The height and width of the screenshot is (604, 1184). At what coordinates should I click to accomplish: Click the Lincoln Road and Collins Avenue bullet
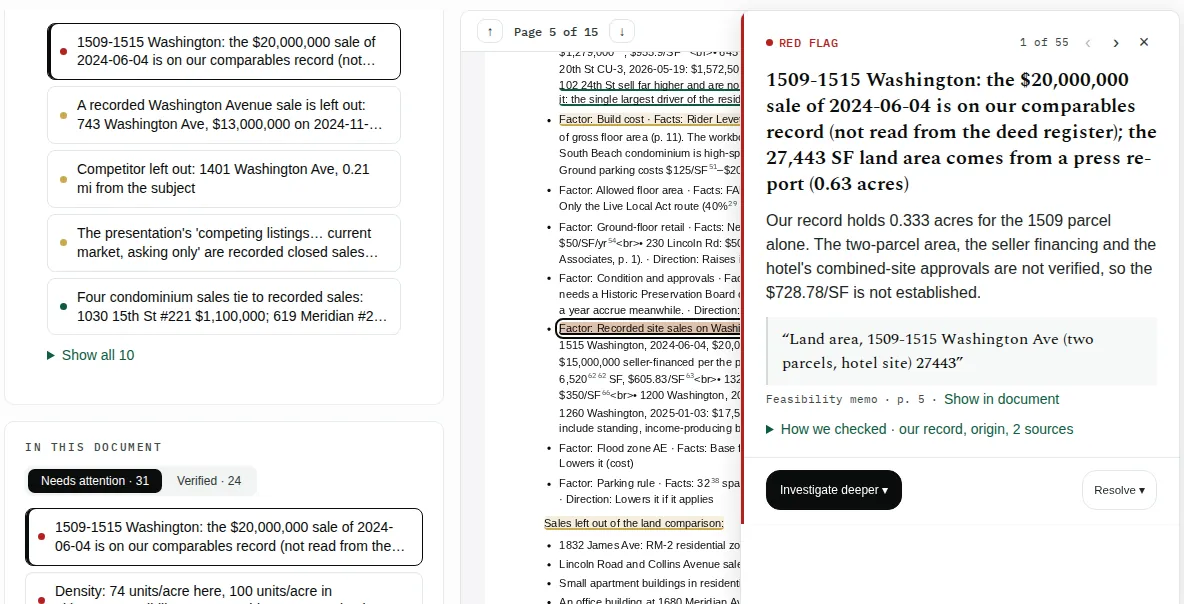649,564
